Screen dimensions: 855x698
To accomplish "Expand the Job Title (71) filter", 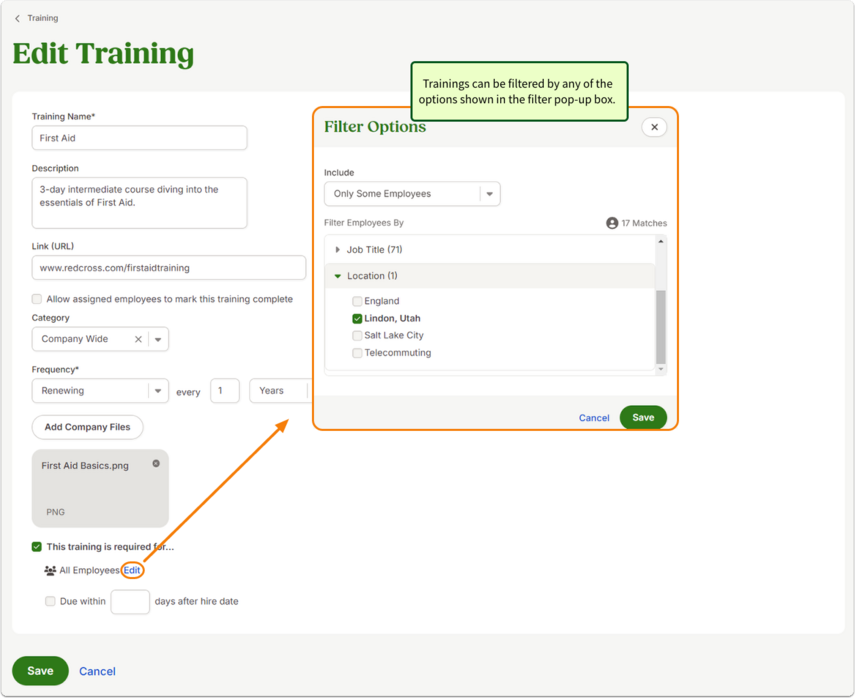I will [x=337, y=250].
